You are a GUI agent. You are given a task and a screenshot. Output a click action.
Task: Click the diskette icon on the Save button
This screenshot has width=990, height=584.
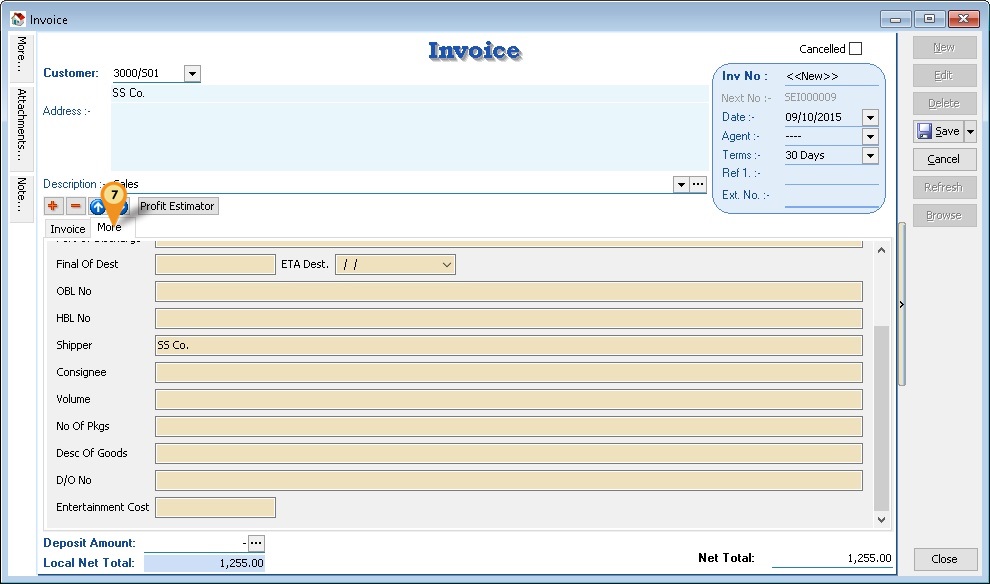[x=924, y=131]
